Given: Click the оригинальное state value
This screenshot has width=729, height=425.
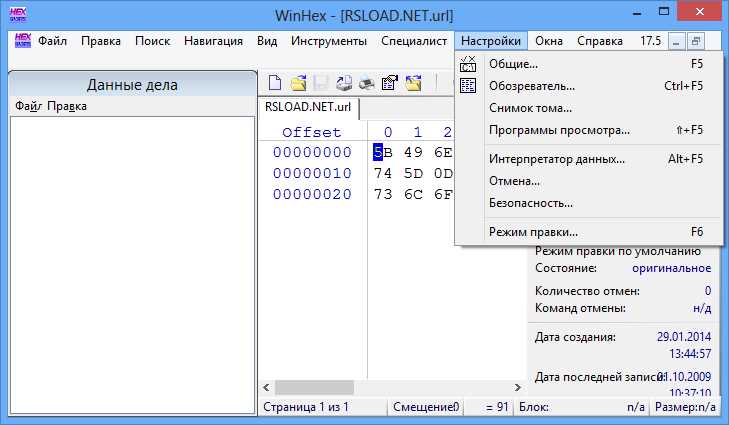Looking at the screenshot, I should 671,268.
